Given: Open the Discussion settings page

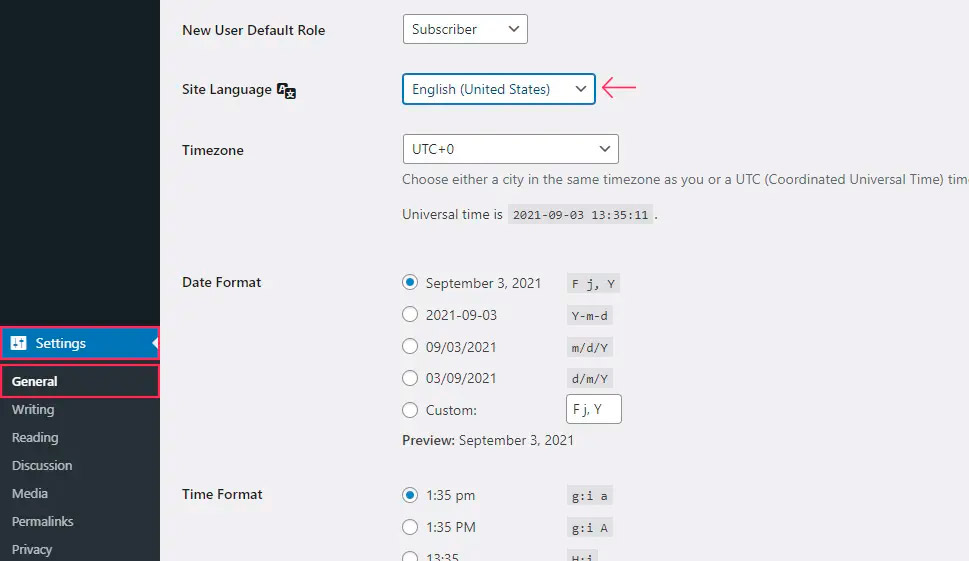Looking at the screenshot, I should pyautogui.click(x=42, y=465).
